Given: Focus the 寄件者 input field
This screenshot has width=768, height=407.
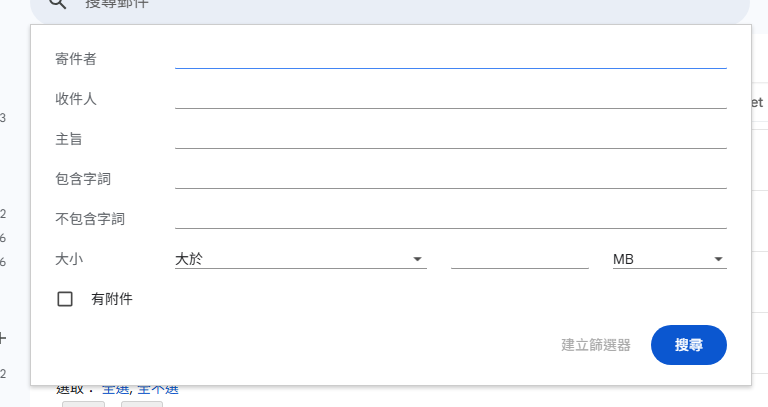Looking at the screenshot, I should point(450,58).
